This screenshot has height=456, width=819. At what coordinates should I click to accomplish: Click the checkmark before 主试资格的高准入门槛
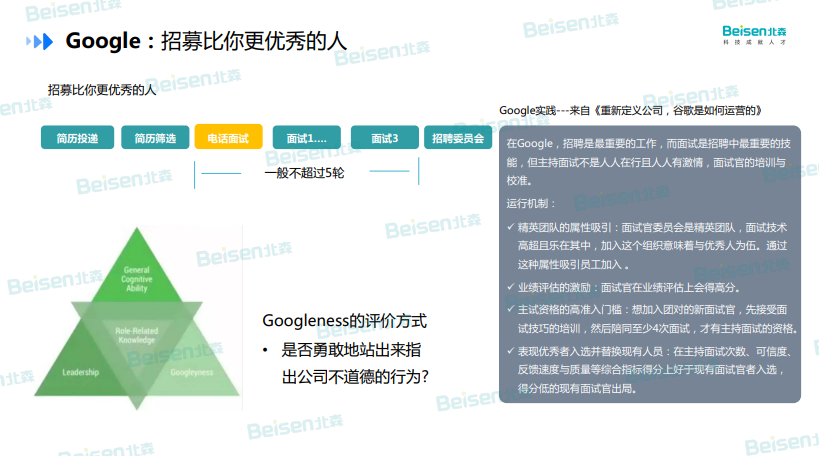[511, 309]
